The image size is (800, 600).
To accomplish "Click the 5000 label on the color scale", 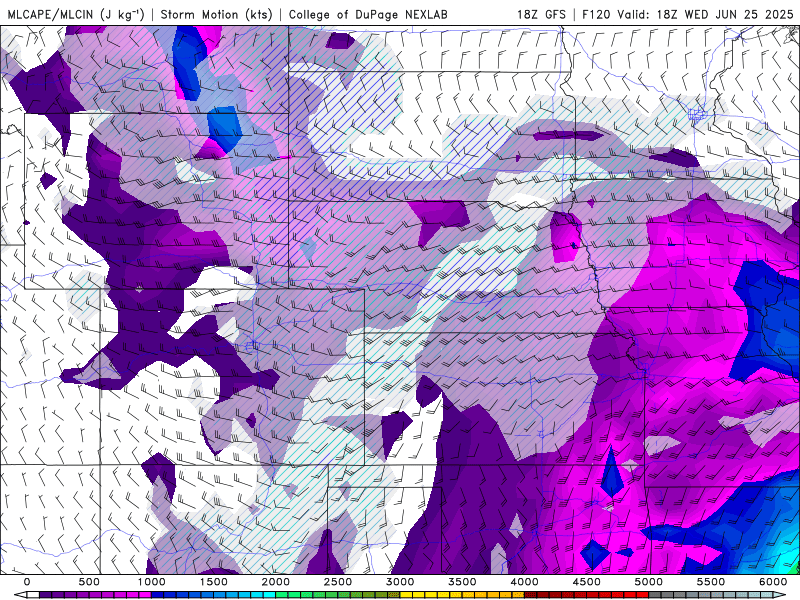I will pyautogui.click(x=648, y=582).
